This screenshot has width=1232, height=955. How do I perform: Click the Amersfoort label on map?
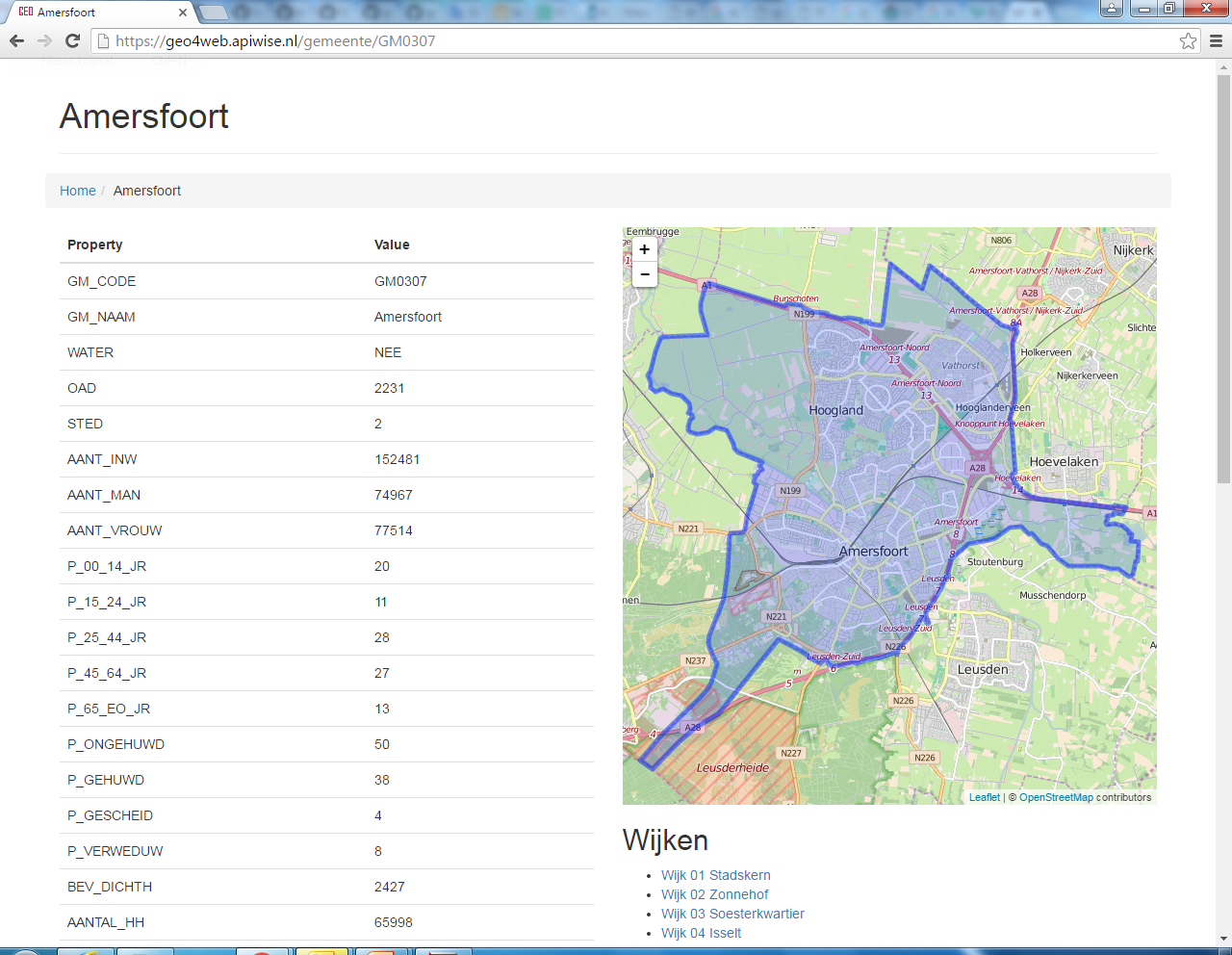(873, 552)
